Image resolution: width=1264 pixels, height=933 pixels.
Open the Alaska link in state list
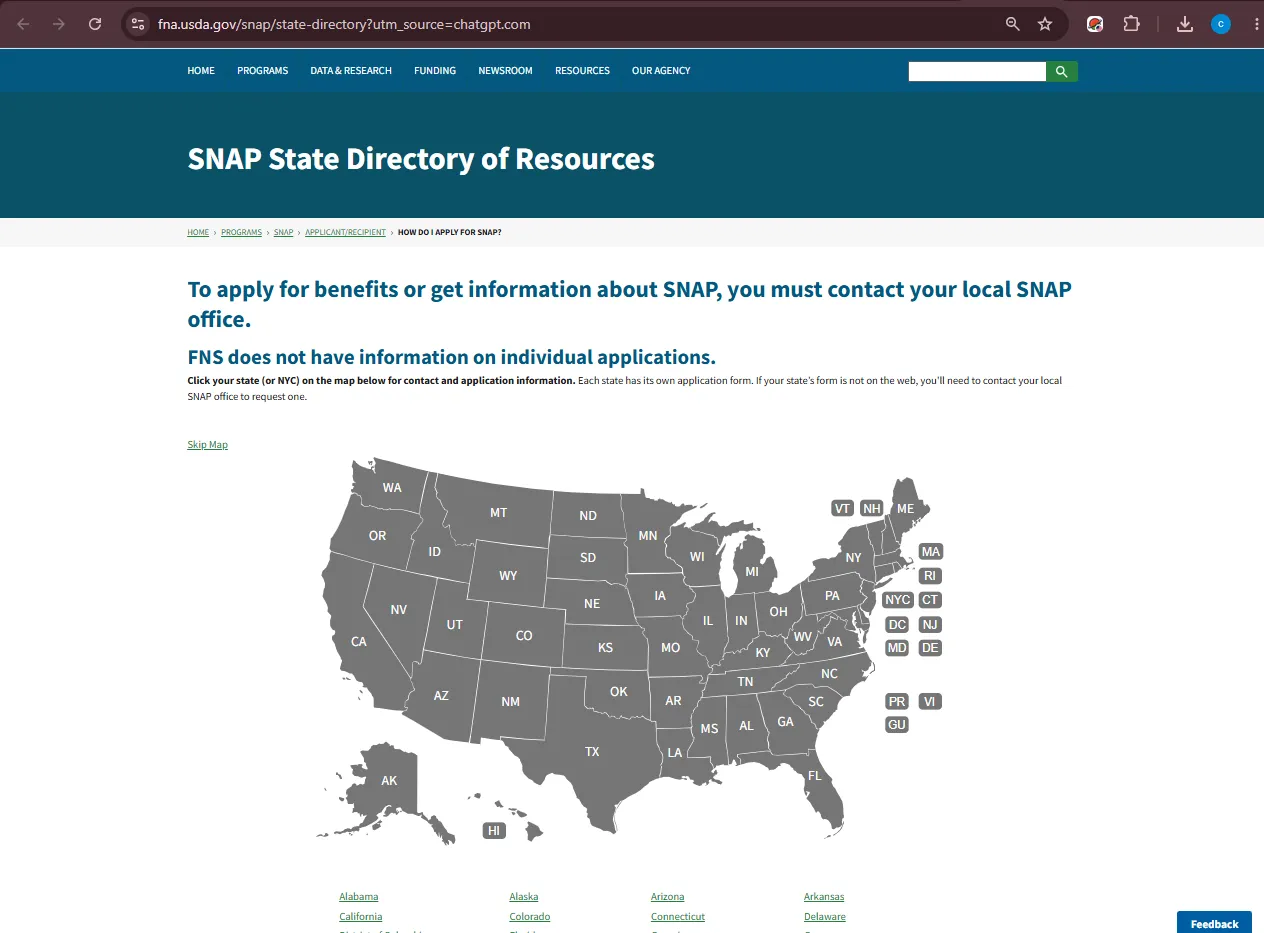pyautogui.click(x=523, y=897)
